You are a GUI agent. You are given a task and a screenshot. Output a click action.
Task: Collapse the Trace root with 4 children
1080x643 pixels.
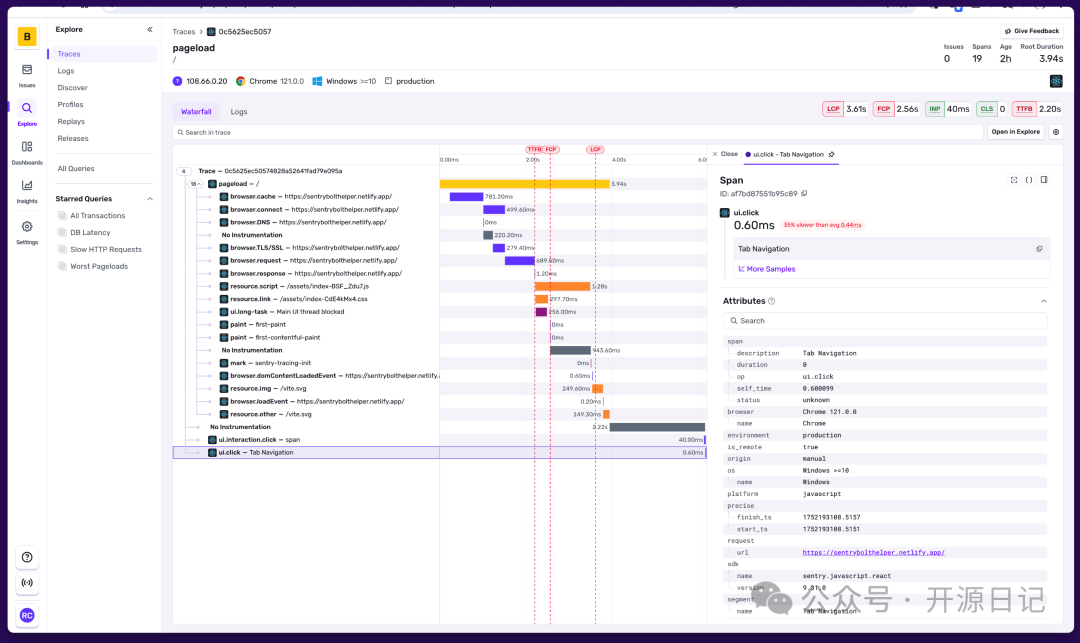pyautogui.click(x=183, y=171)
